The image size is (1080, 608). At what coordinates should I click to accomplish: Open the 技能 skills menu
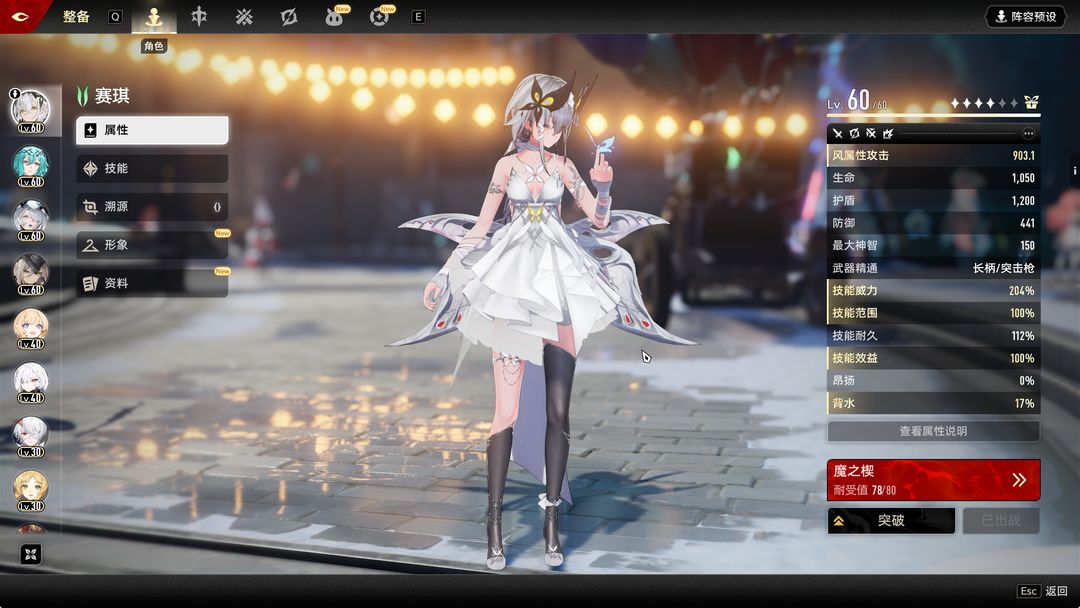152,168
